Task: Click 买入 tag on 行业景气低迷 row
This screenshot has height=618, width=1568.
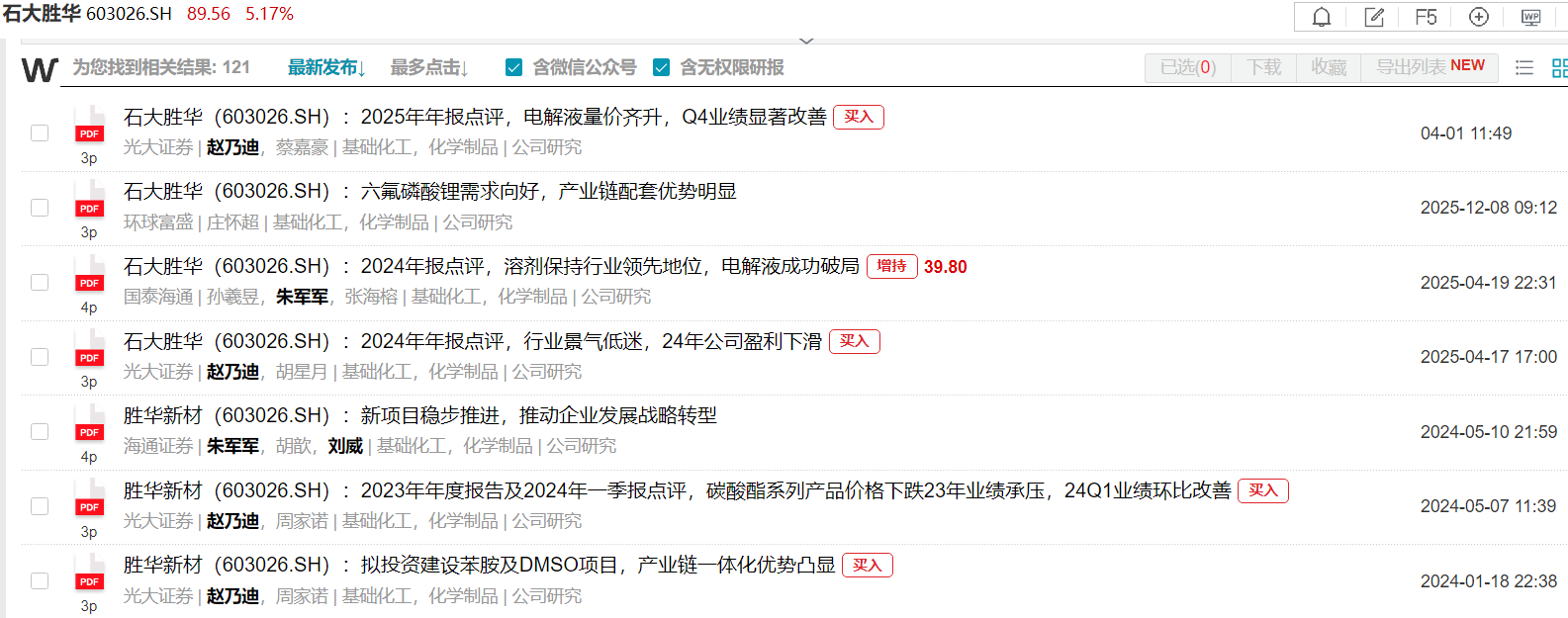Action: point(855,341)
